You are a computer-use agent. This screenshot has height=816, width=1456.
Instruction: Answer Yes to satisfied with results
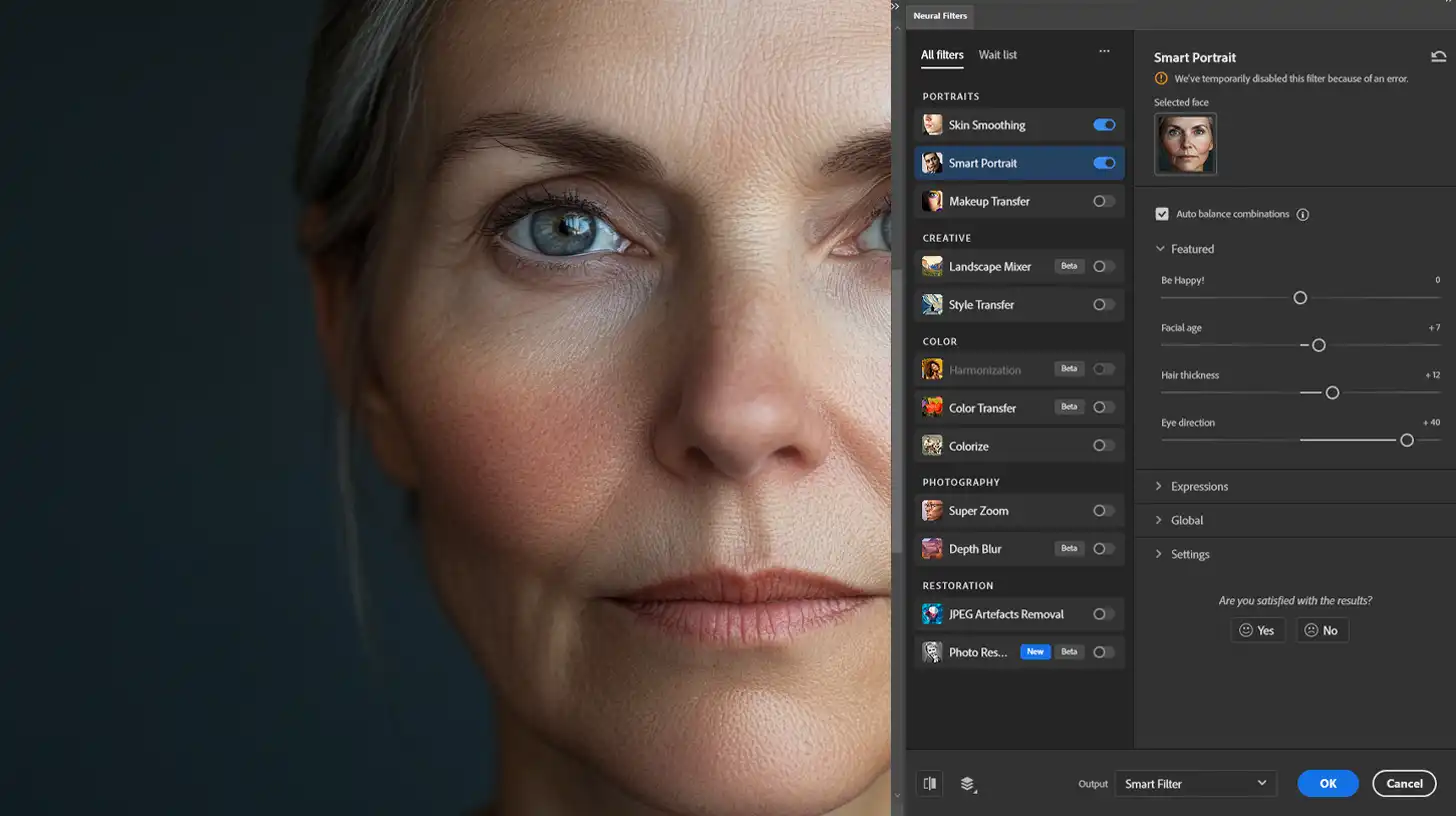[1257, 630]
